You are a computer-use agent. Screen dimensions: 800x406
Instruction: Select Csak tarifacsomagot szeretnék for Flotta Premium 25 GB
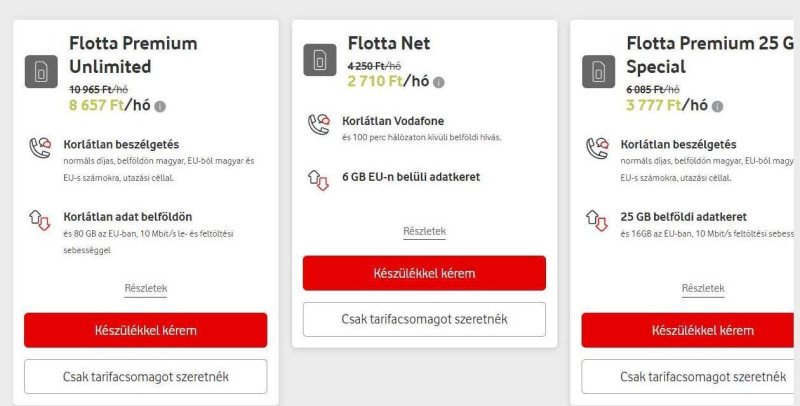688,377
